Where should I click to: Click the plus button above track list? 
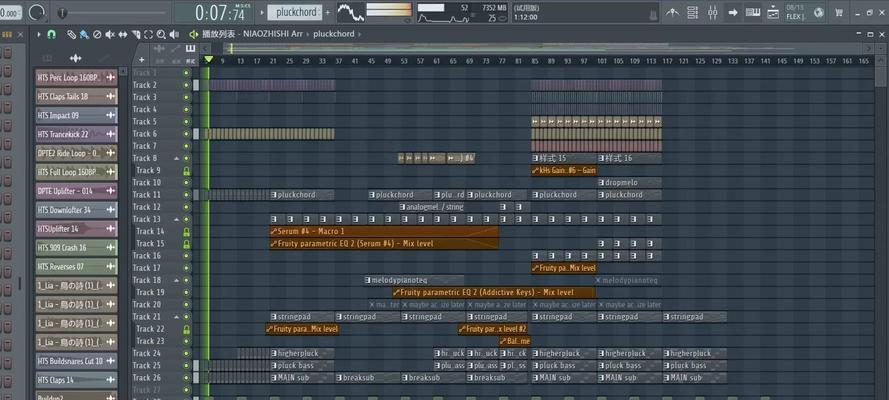[141, 59]
